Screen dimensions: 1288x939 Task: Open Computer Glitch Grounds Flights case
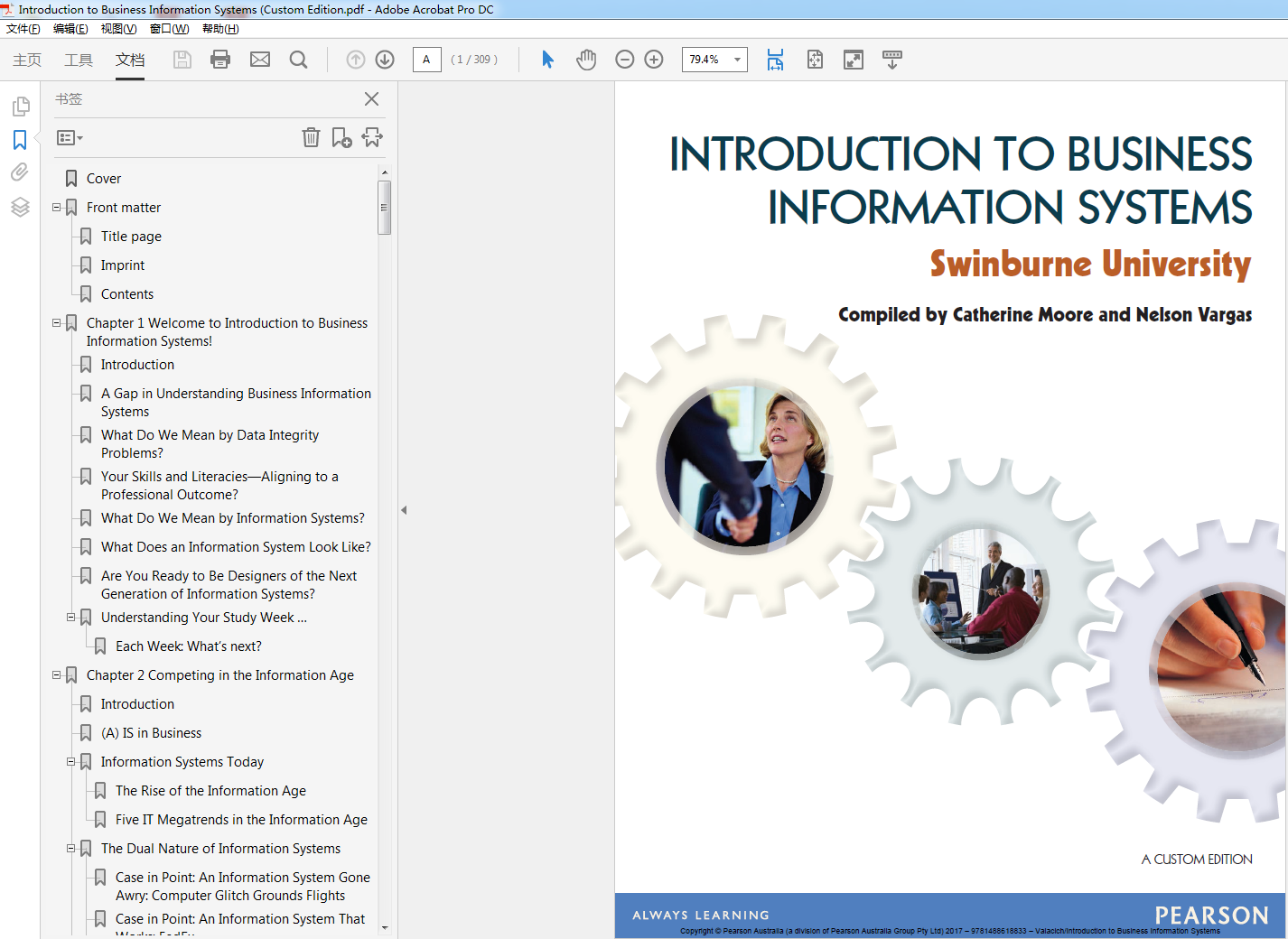(243, 887)
